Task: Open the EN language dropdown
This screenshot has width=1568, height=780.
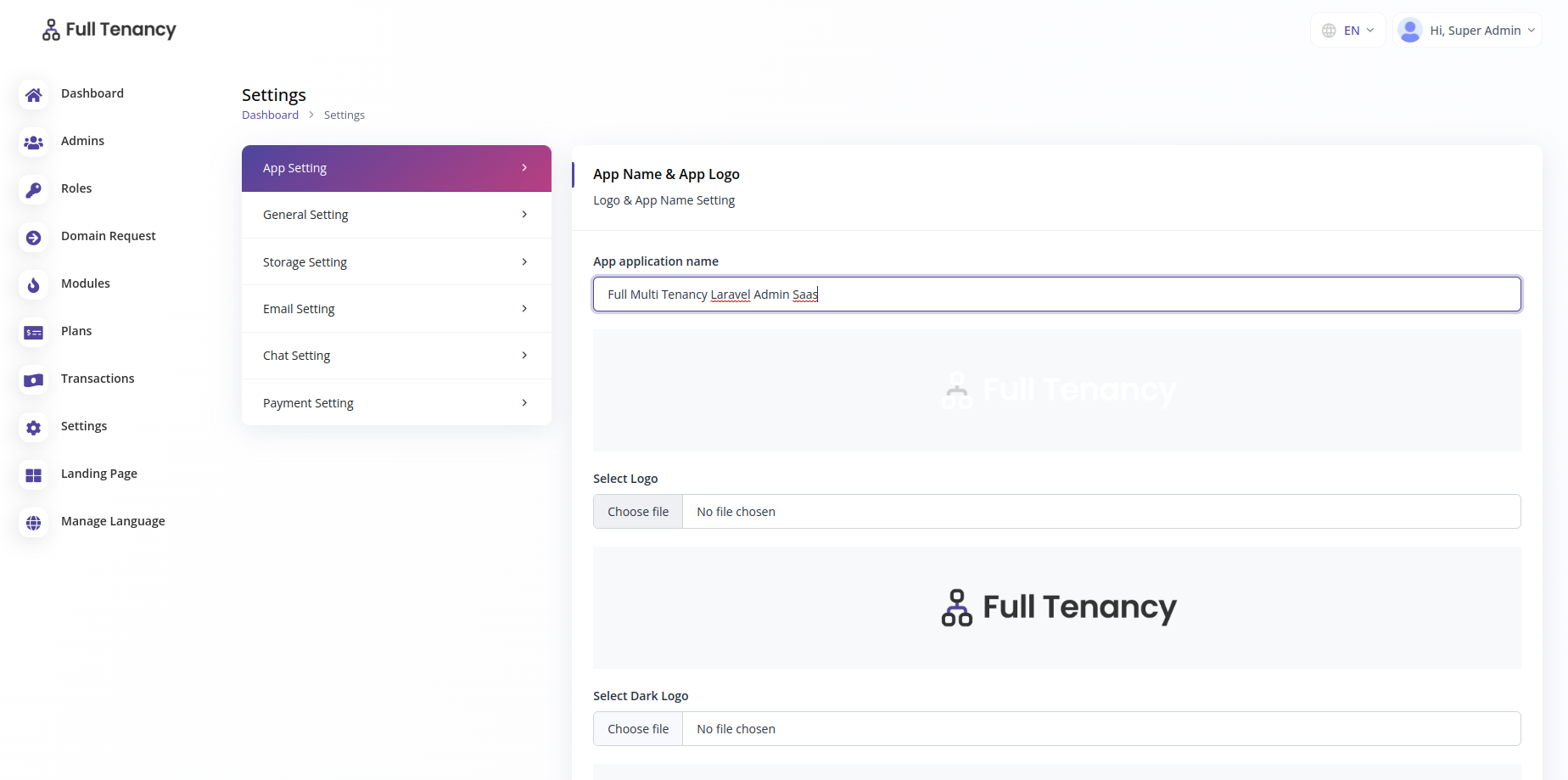Action: 1348,30
